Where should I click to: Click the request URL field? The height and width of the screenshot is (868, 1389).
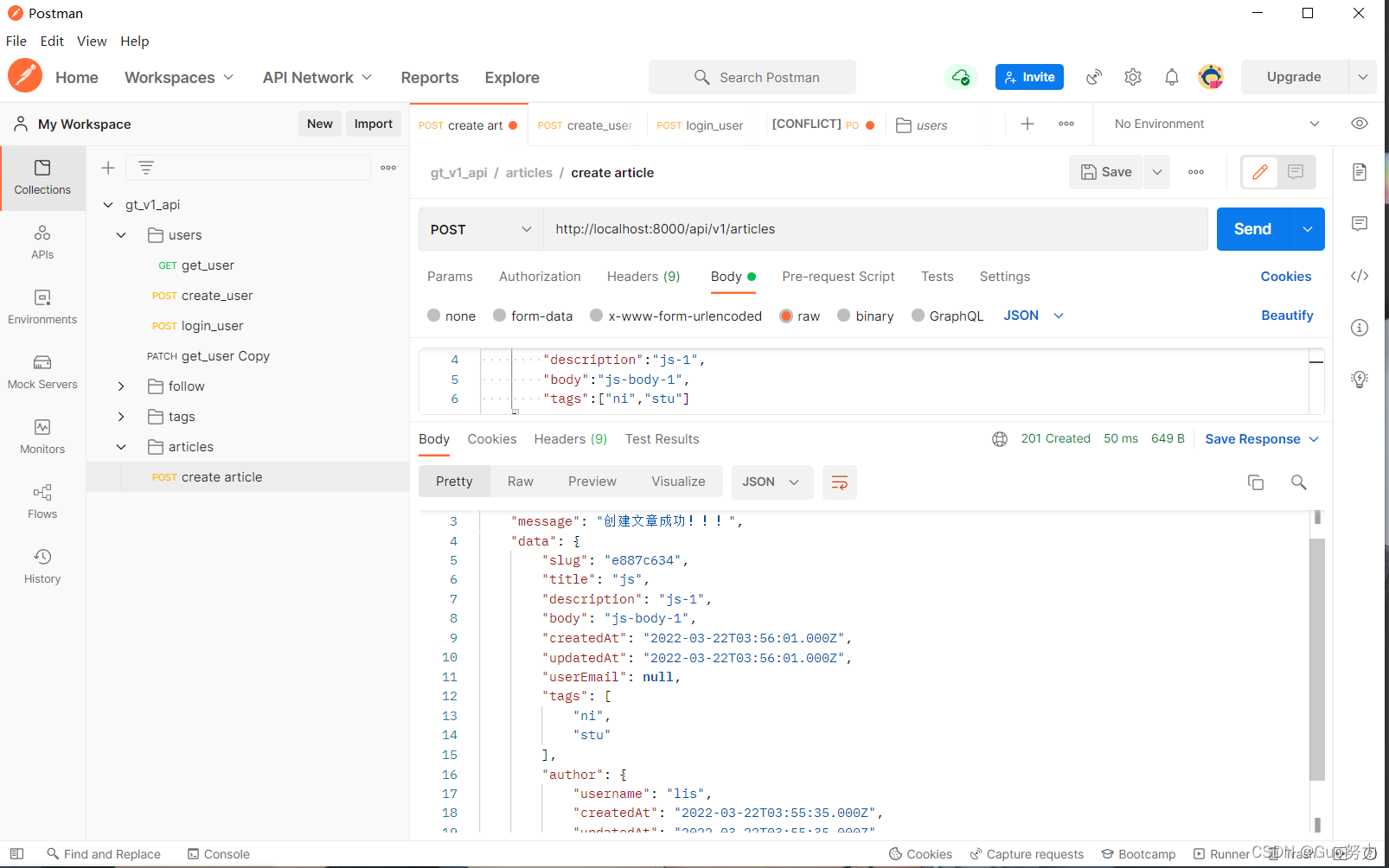tap(875, 229)
